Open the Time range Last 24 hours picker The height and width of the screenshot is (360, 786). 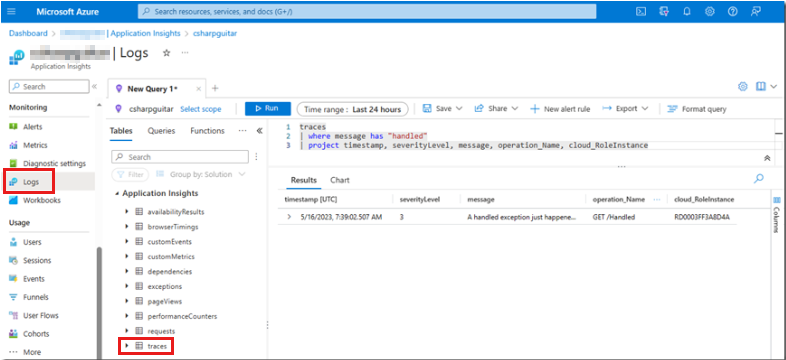coord(352,109)
